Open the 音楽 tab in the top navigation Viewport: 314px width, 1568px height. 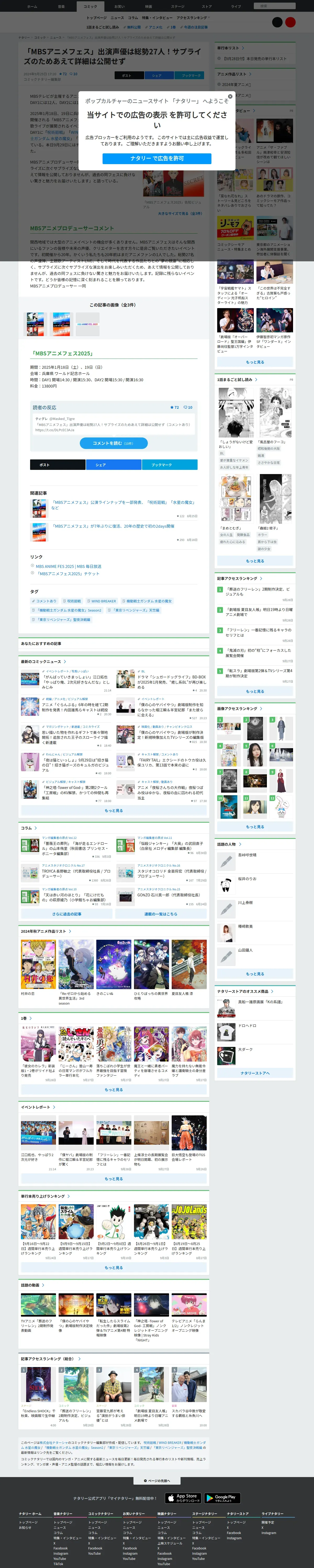[x=61, y=6]
